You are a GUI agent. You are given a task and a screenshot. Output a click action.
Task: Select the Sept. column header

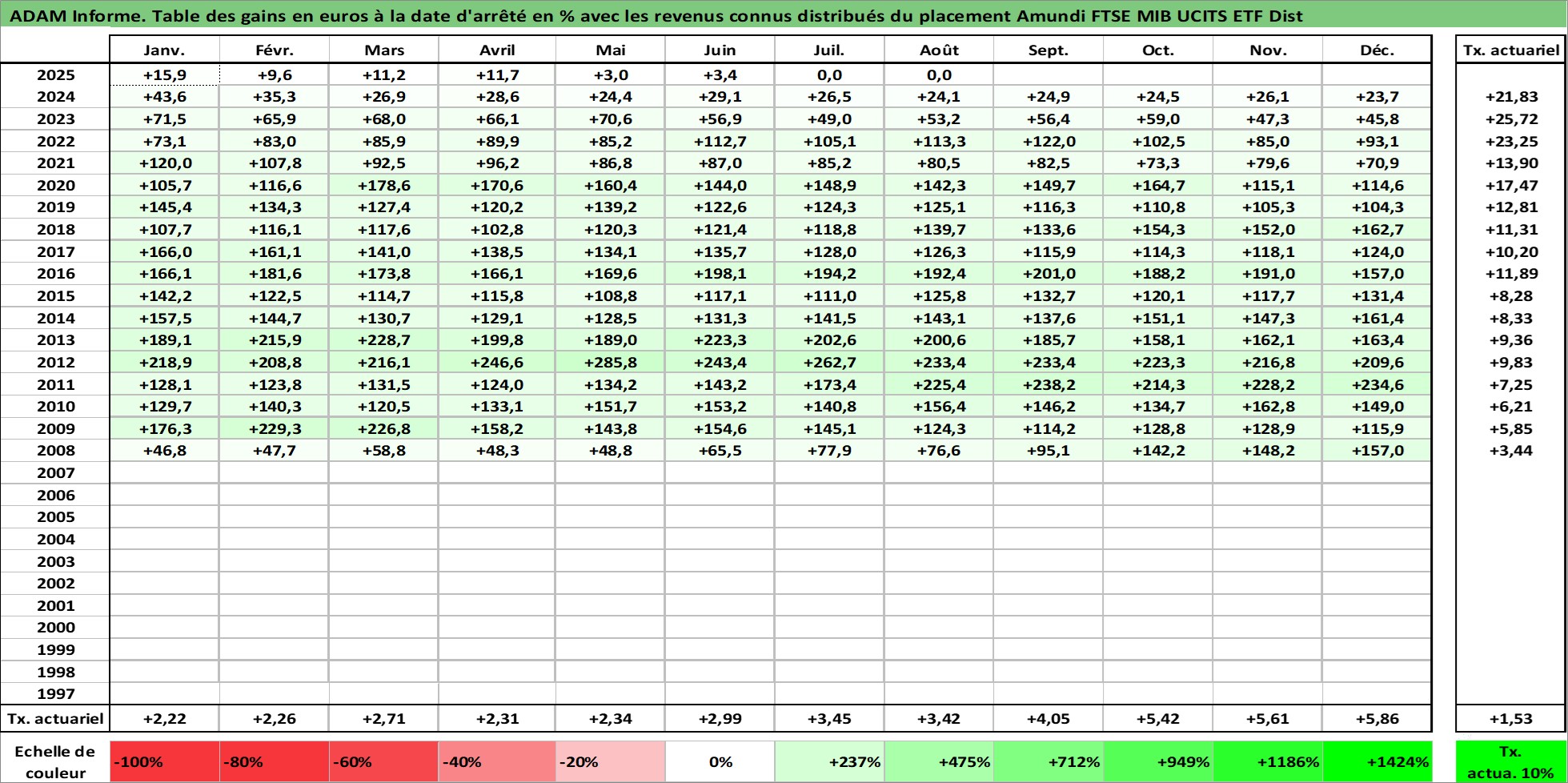1049,50
